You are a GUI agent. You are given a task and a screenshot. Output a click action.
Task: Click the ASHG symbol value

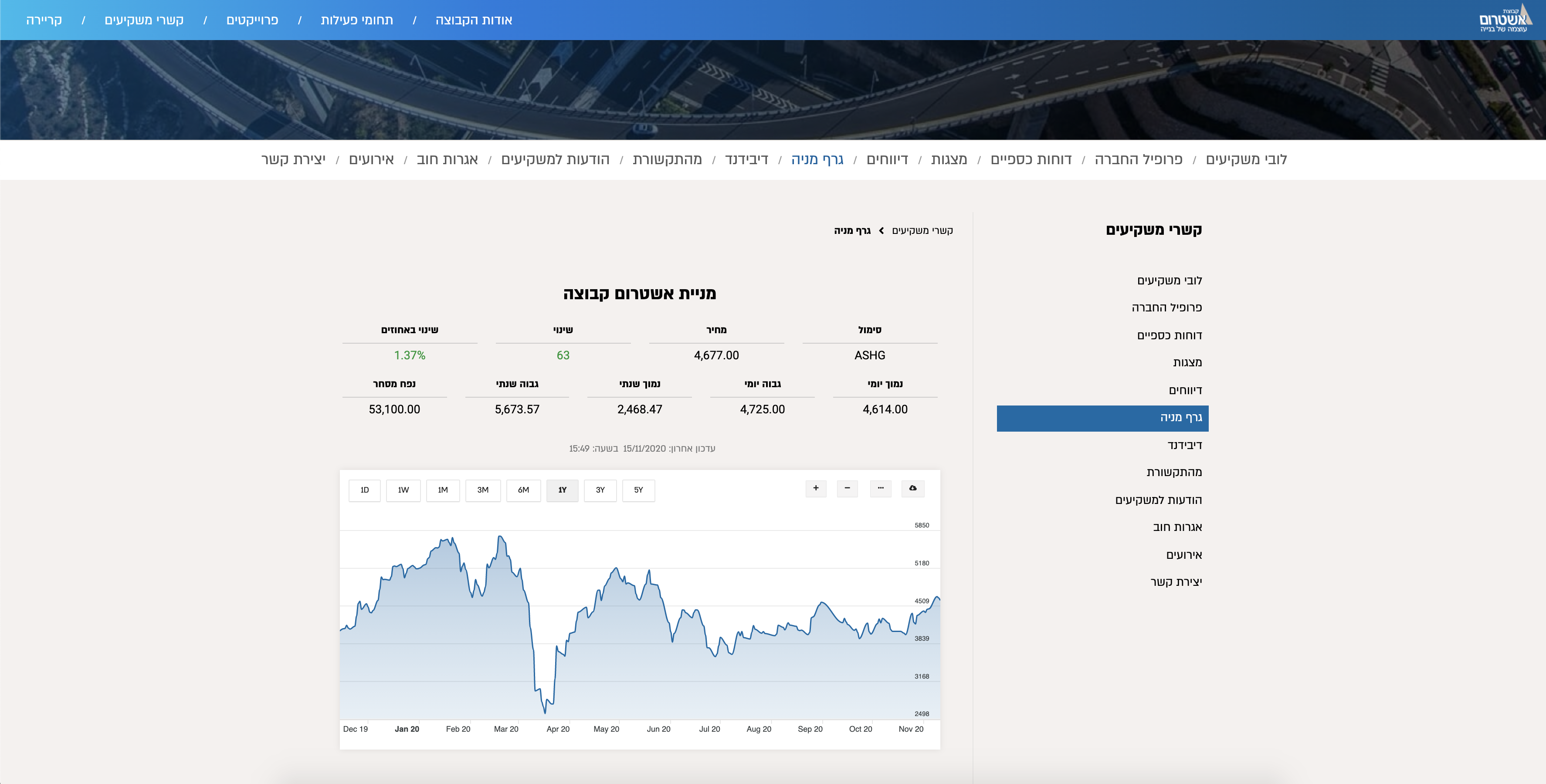pos(870,356)
